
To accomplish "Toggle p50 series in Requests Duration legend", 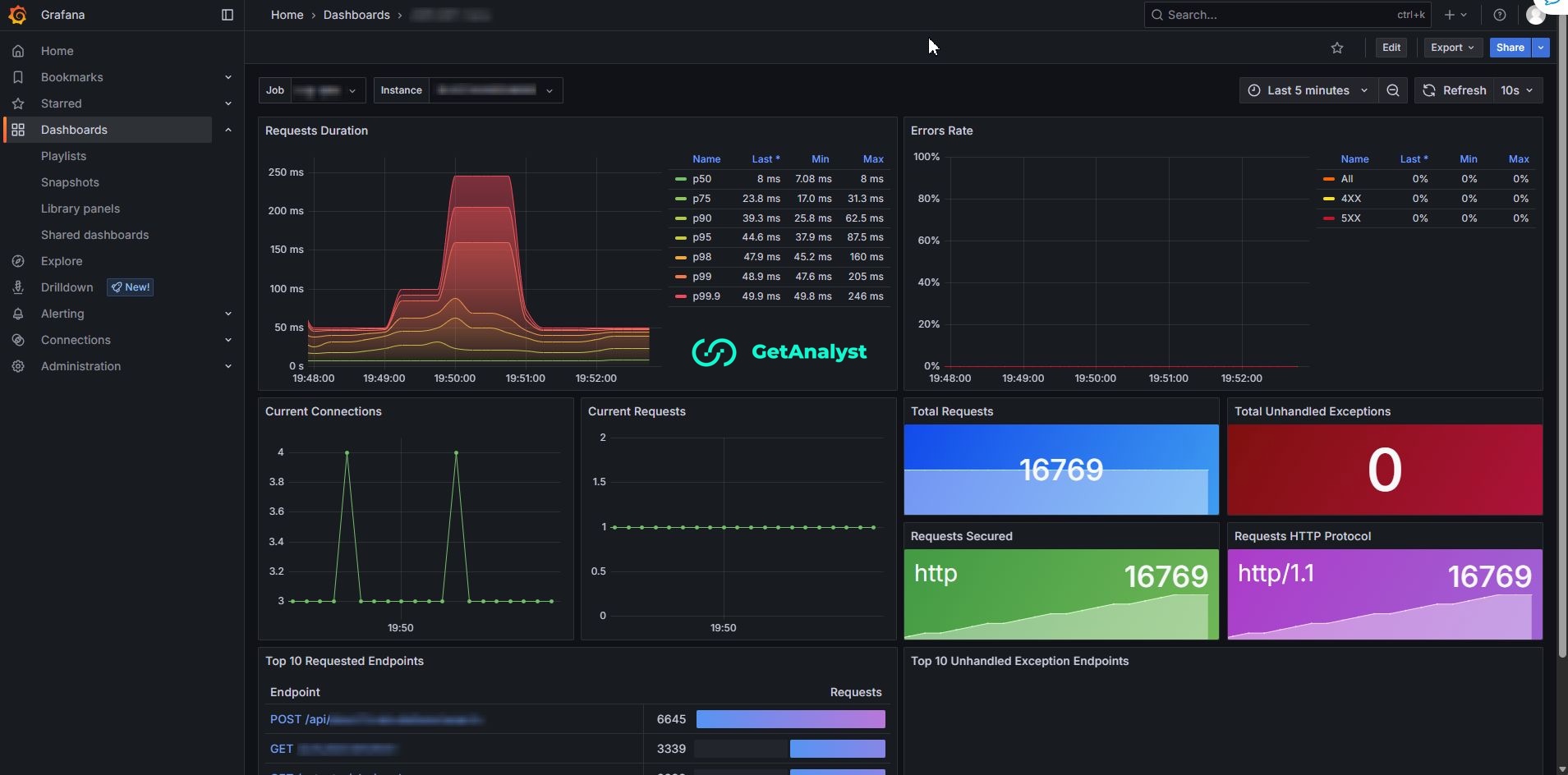I will tap(701, 179).
